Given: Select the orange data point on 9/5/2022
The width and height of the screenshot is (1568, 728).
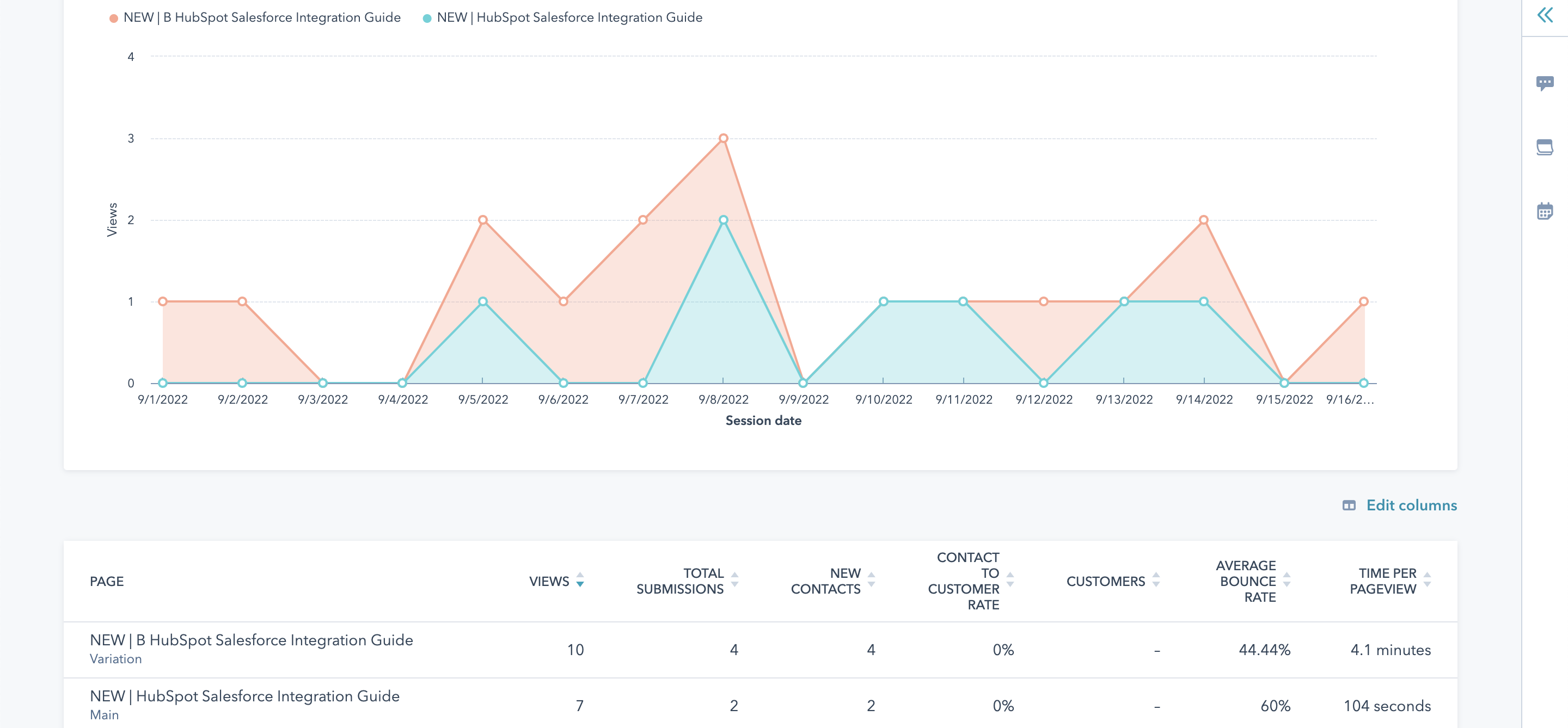Looking at the screenshot, I should point(483,220).
